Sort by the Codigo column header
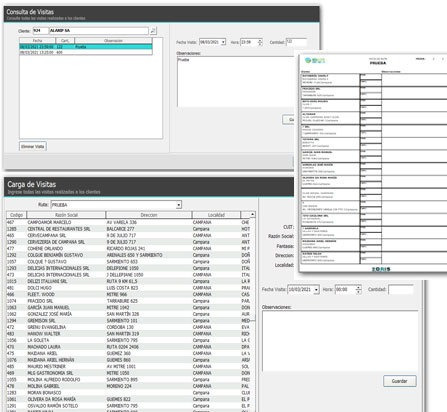This screenshot has height=412, width=447. tap(16, 215)
